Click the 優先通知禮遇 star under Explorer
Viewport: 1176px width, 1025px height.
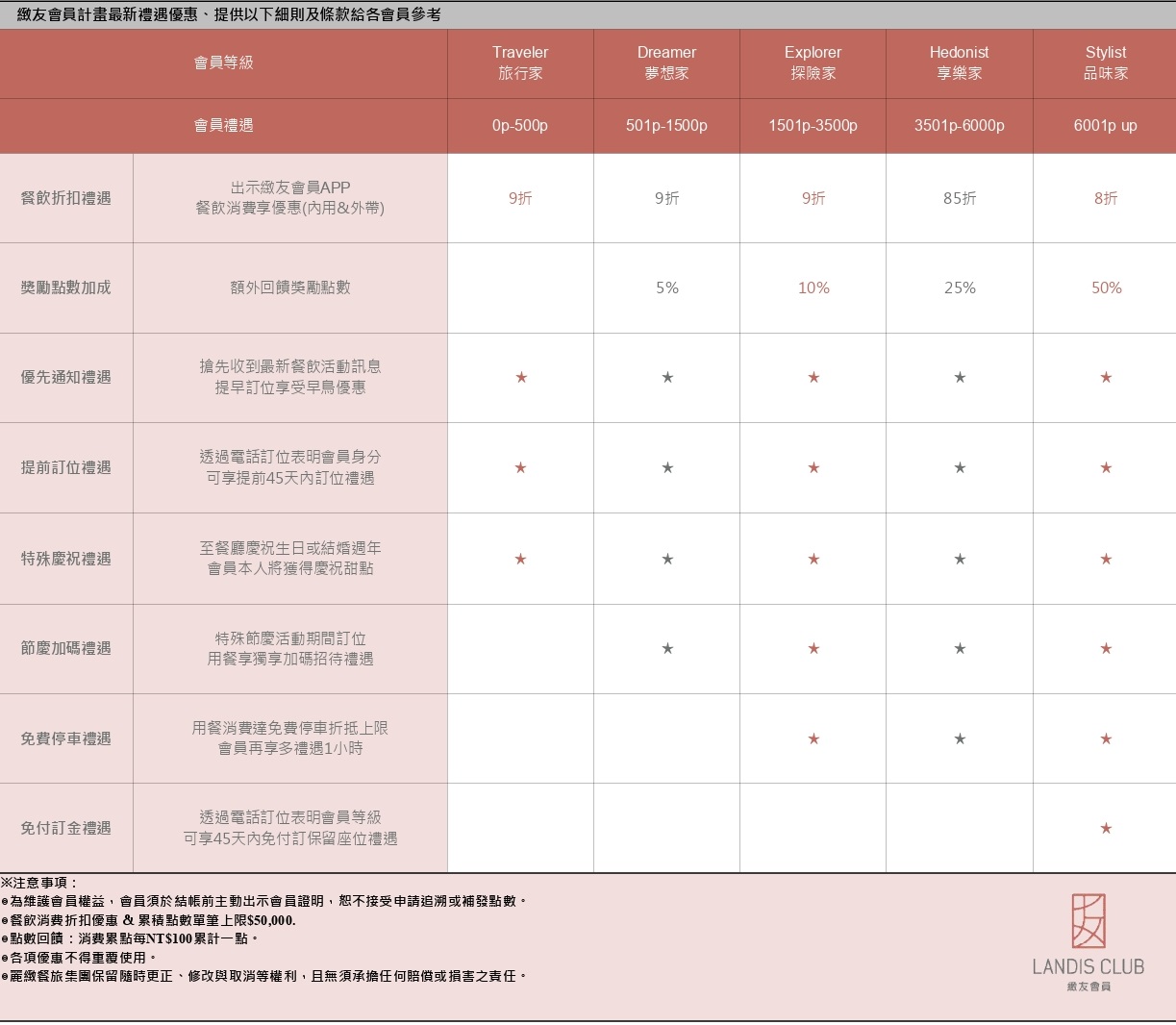coord(813,377)
